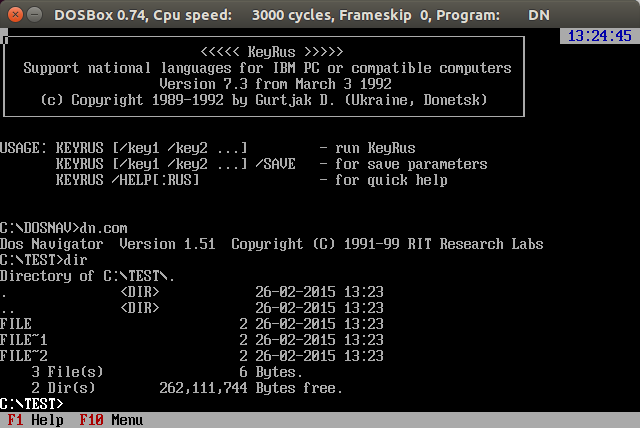640x428 pixels.
Task: Click the '2 Dir(s)' summary line
Action: point(187,388)
